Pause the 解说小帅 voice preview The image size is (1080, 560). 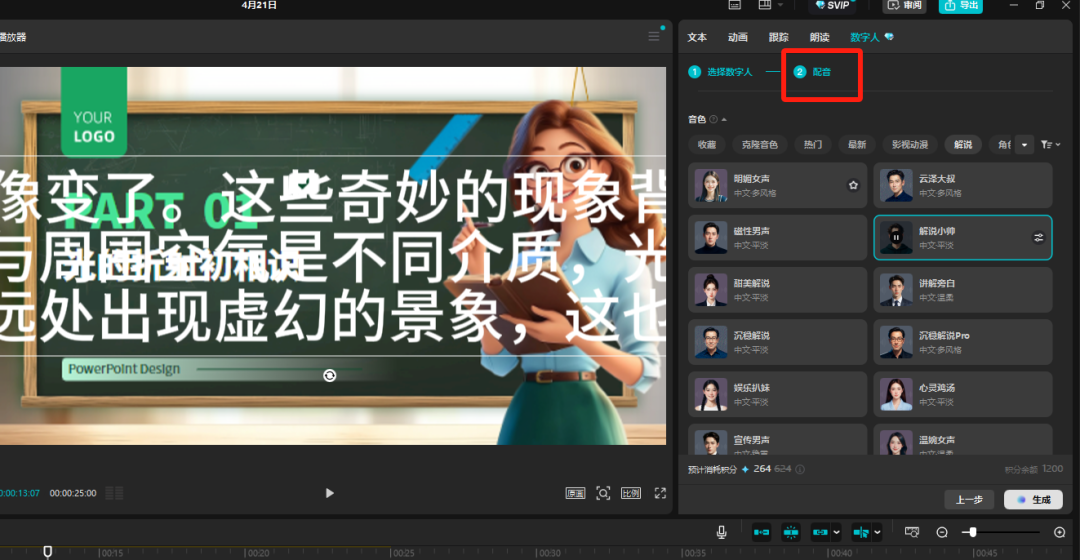[896, 238]
